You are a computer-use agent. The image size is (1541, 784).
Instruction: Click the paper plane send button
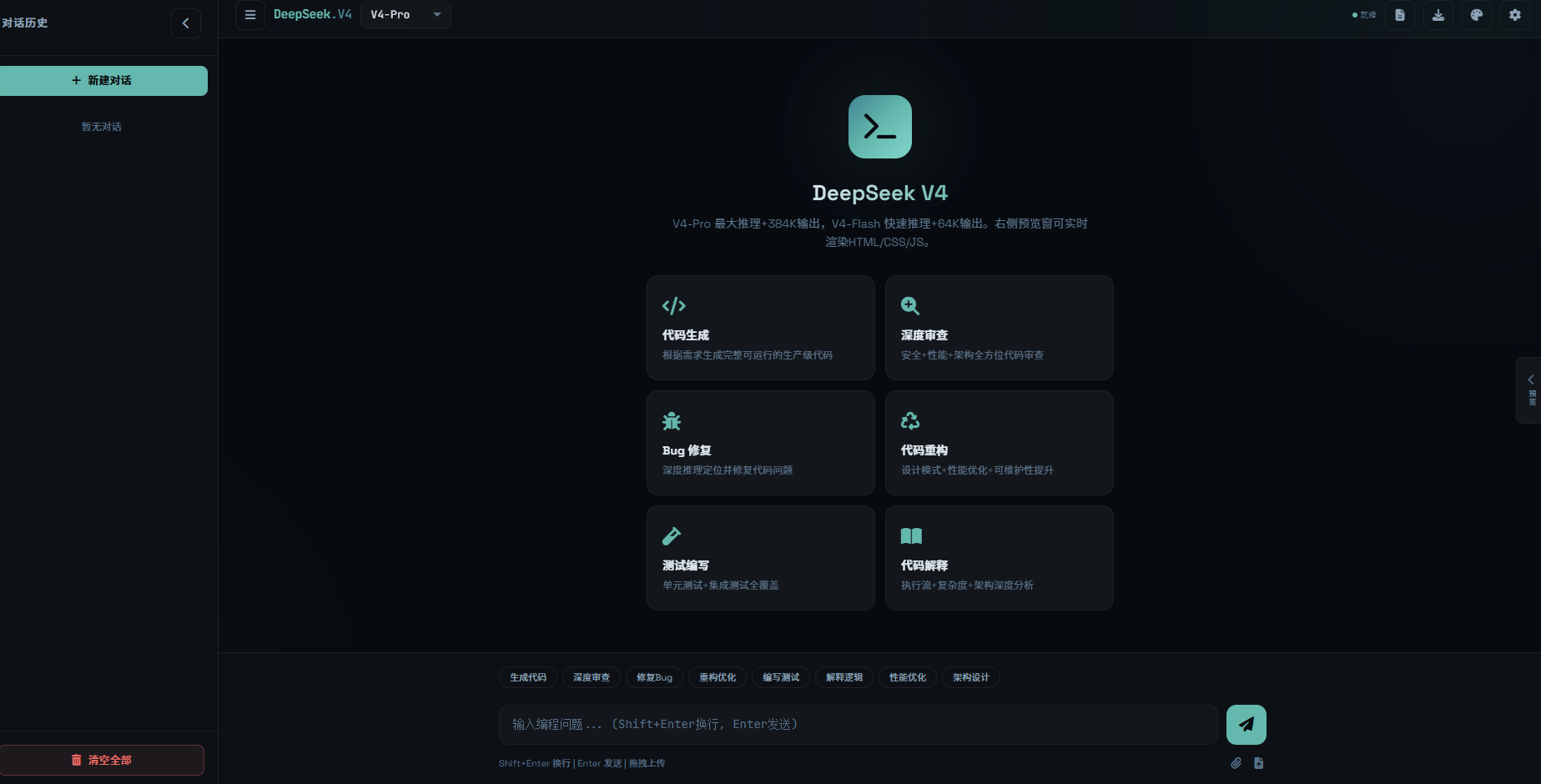tap(1246, 725)
